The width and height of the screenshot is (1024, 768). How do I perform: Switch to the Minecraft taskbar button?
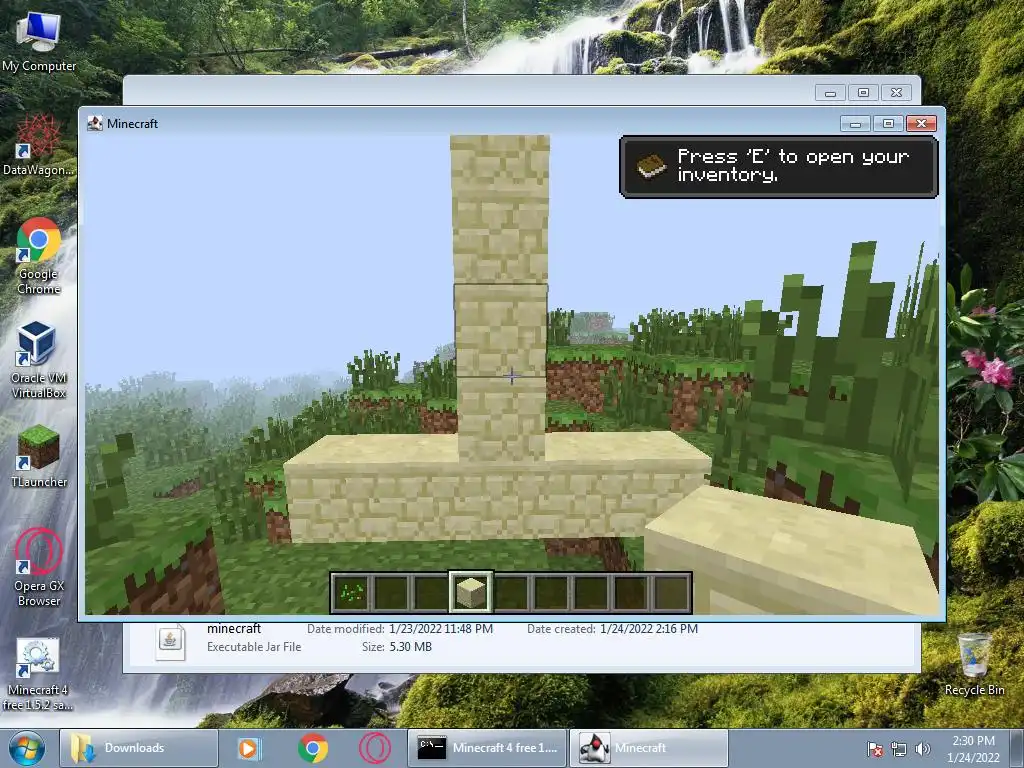pyautogui.click(x=648, y=748)
